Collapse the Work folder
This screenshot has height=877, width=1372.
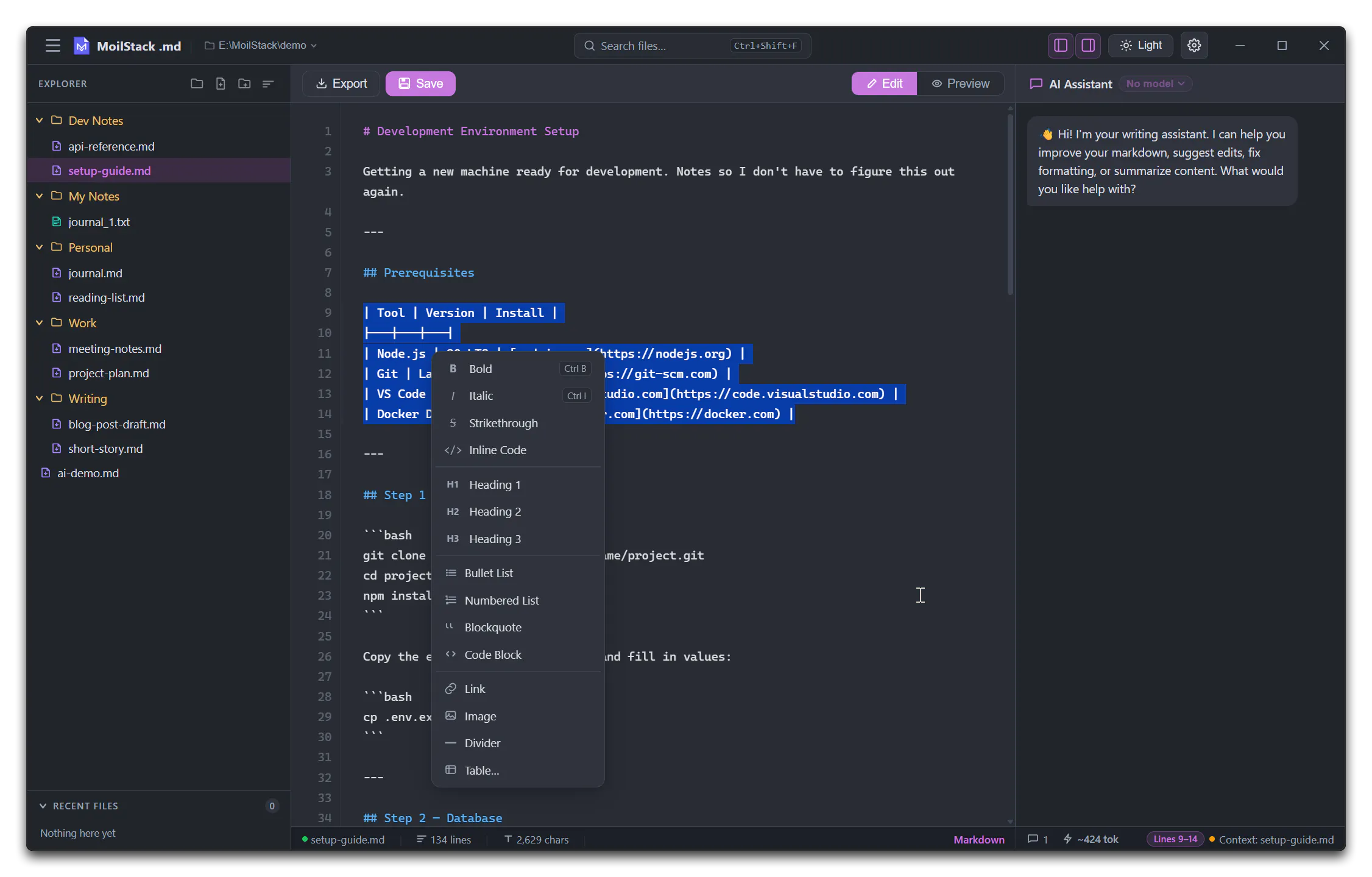[x=40, y=322]
